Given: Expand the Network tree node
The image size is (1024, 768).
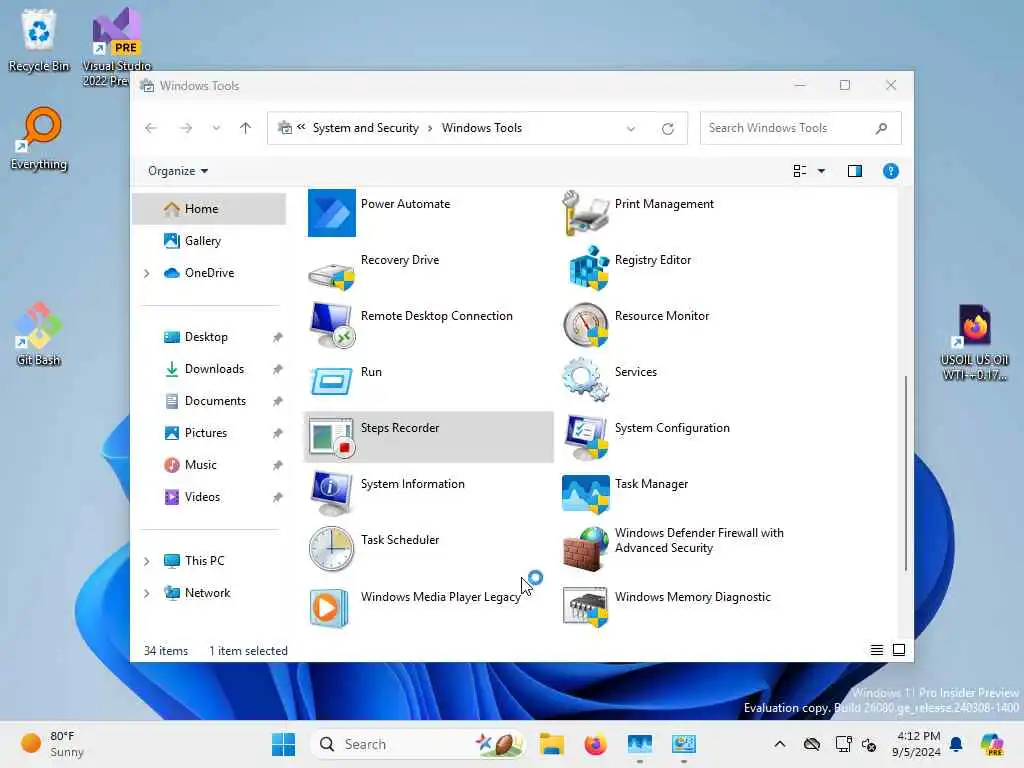Looking at the screenshot, I should [x=147, y=593].
